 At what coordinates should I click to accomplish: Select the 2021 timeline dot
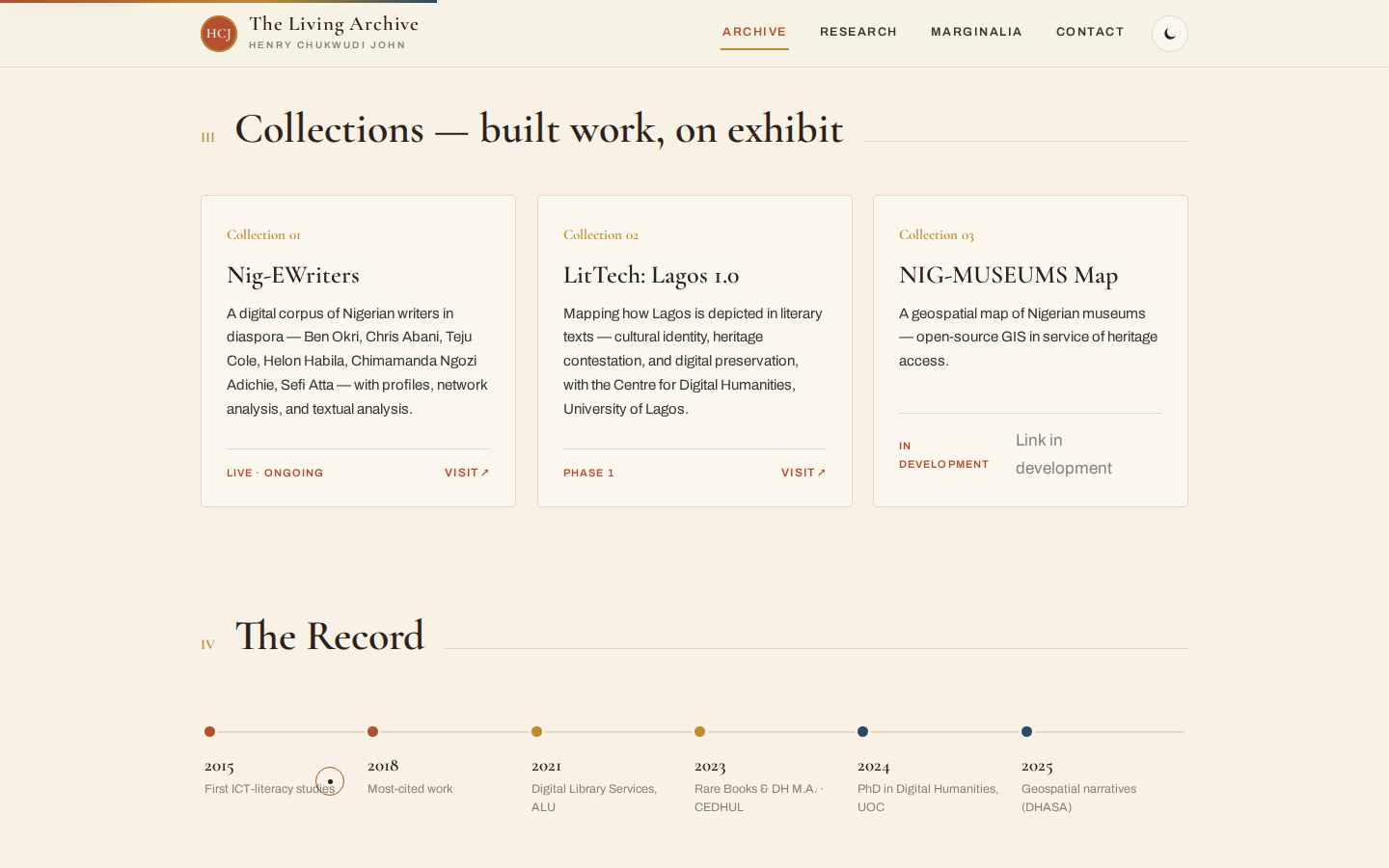[536, 732]
